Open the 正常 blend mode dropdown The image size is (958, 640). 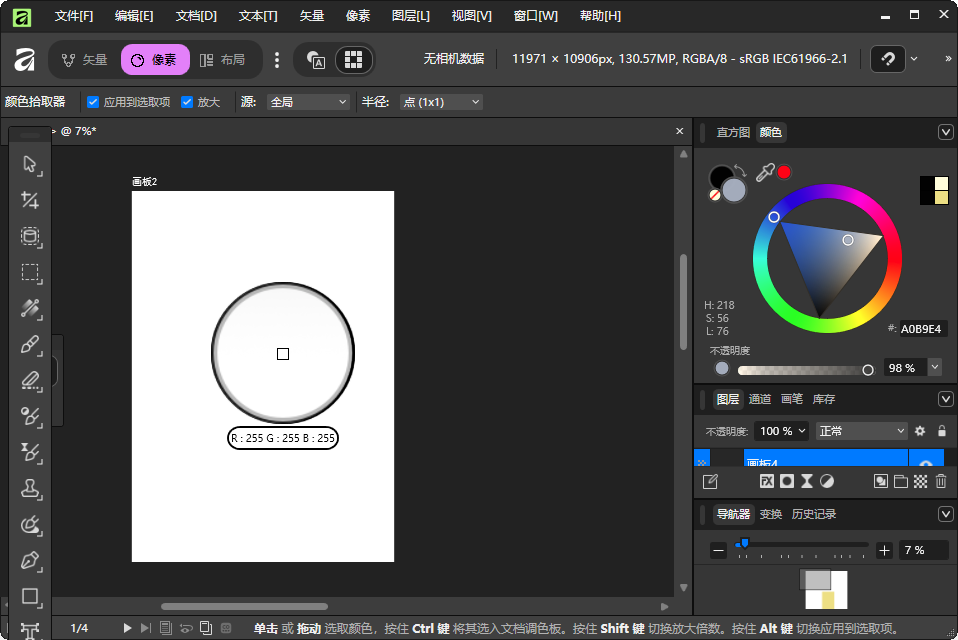861,431
